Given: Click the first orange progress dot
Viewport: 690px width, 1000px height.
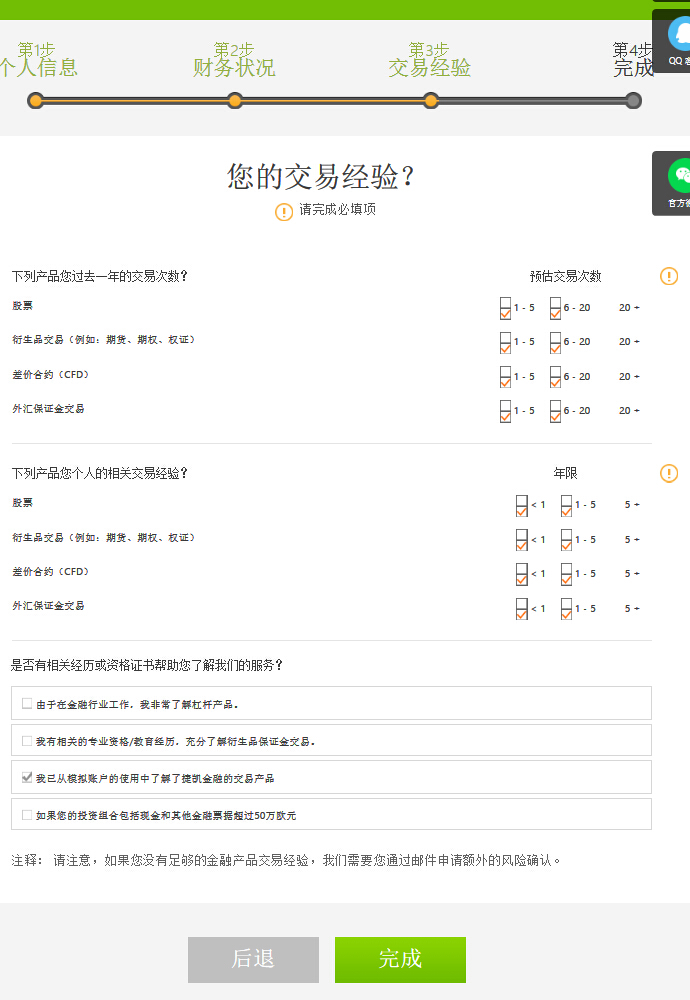Looking at the screenshot, I should [x=36, y=101].
